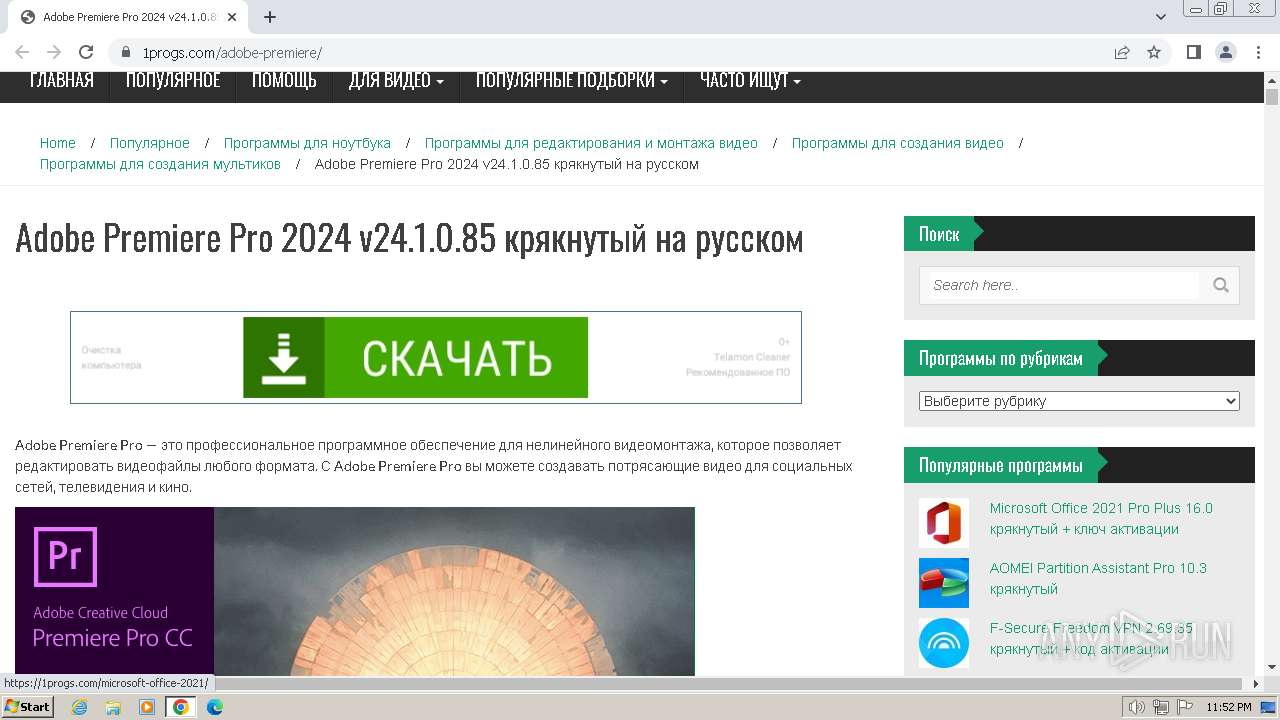1280x720 pixels.
Task: Click the AOMEI Partition Assistant icon
Action: (x=944, y=583)
